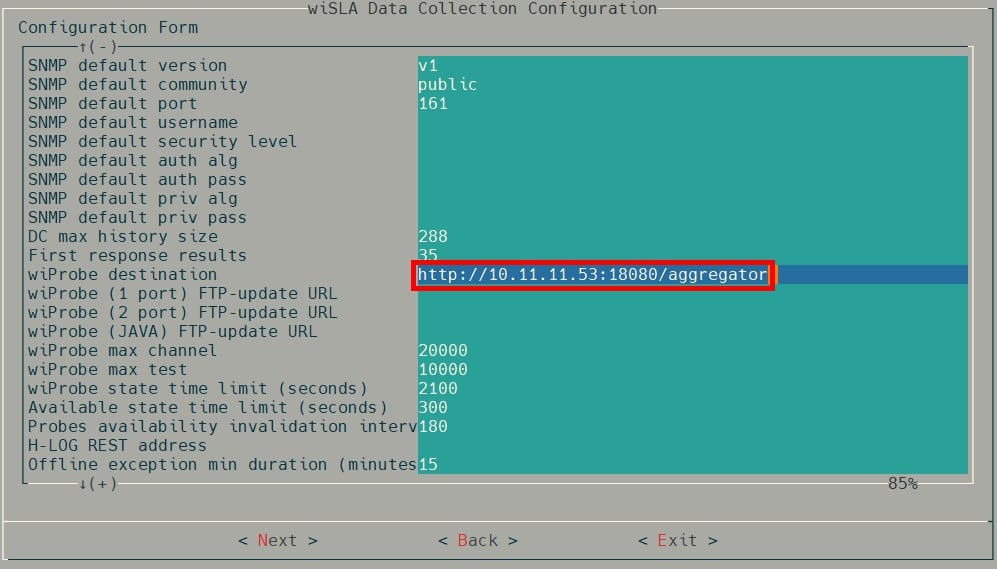Click the SNMP default security level field

click(692, 142)
